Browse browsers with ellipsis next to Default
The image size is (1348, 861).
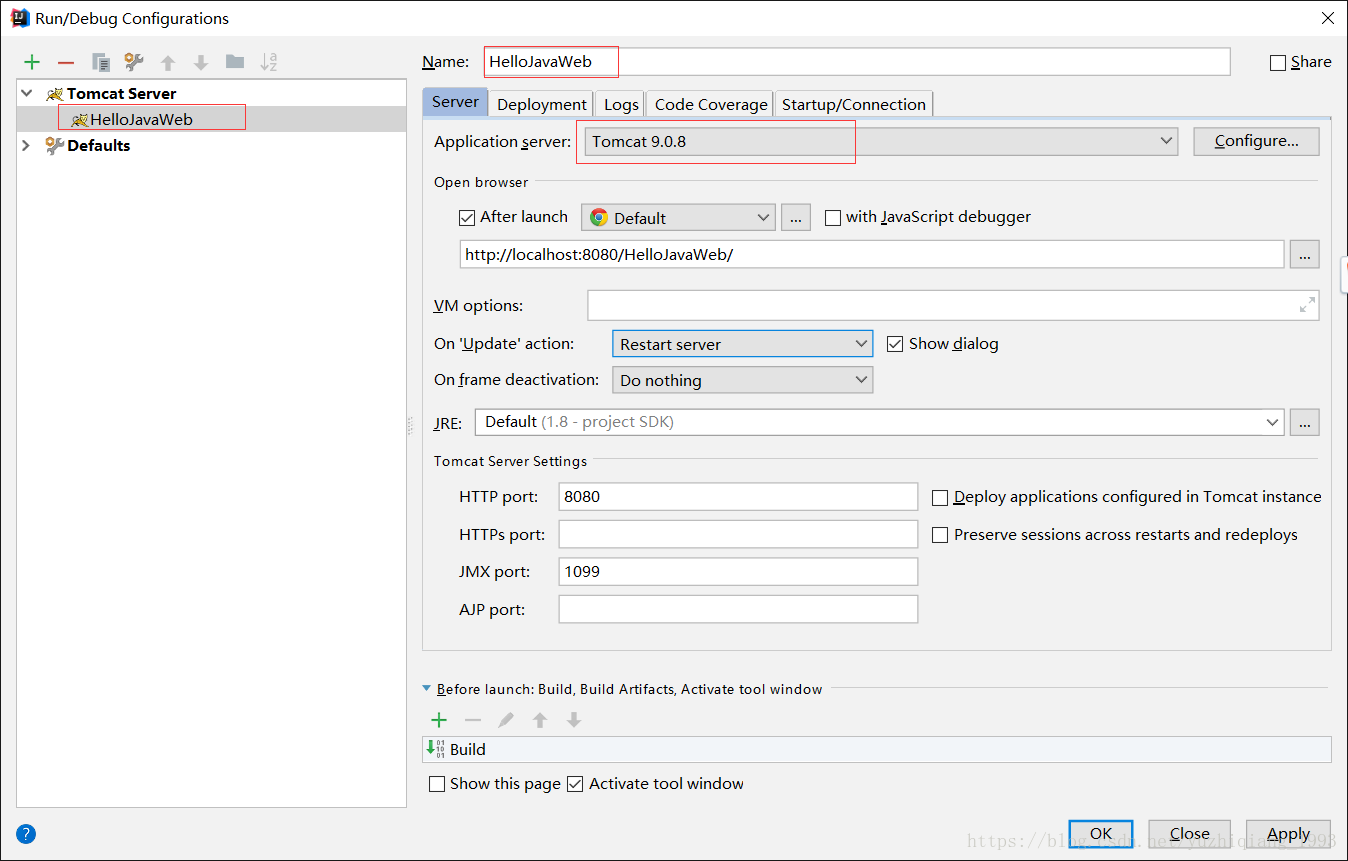[x=796, y=217]
